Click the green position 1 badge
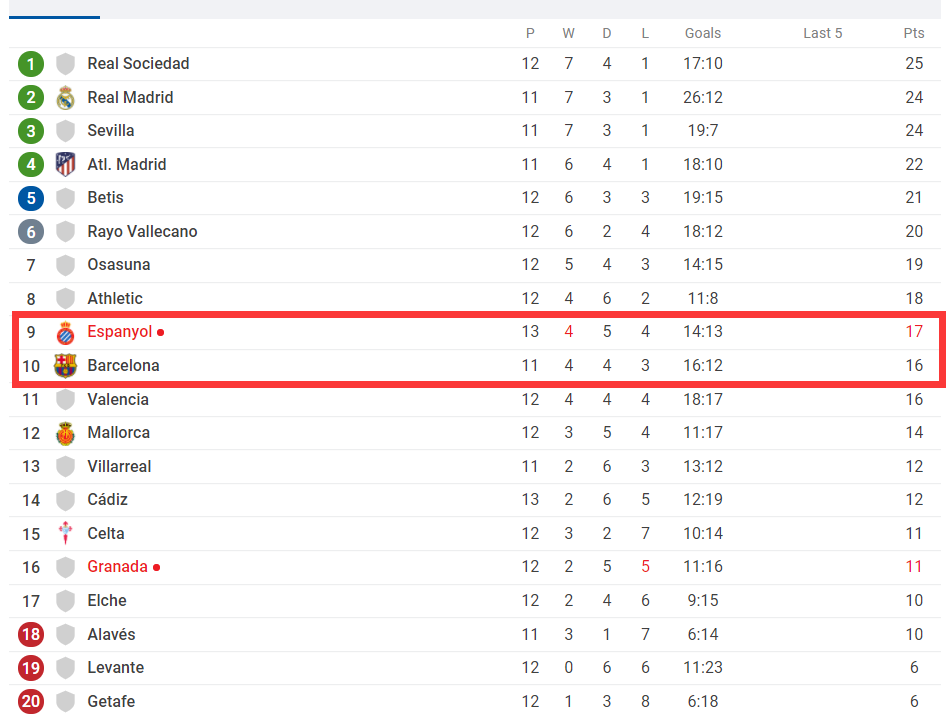Image resolution: width=952 pixels, height=723 pixels. [31, 64]
